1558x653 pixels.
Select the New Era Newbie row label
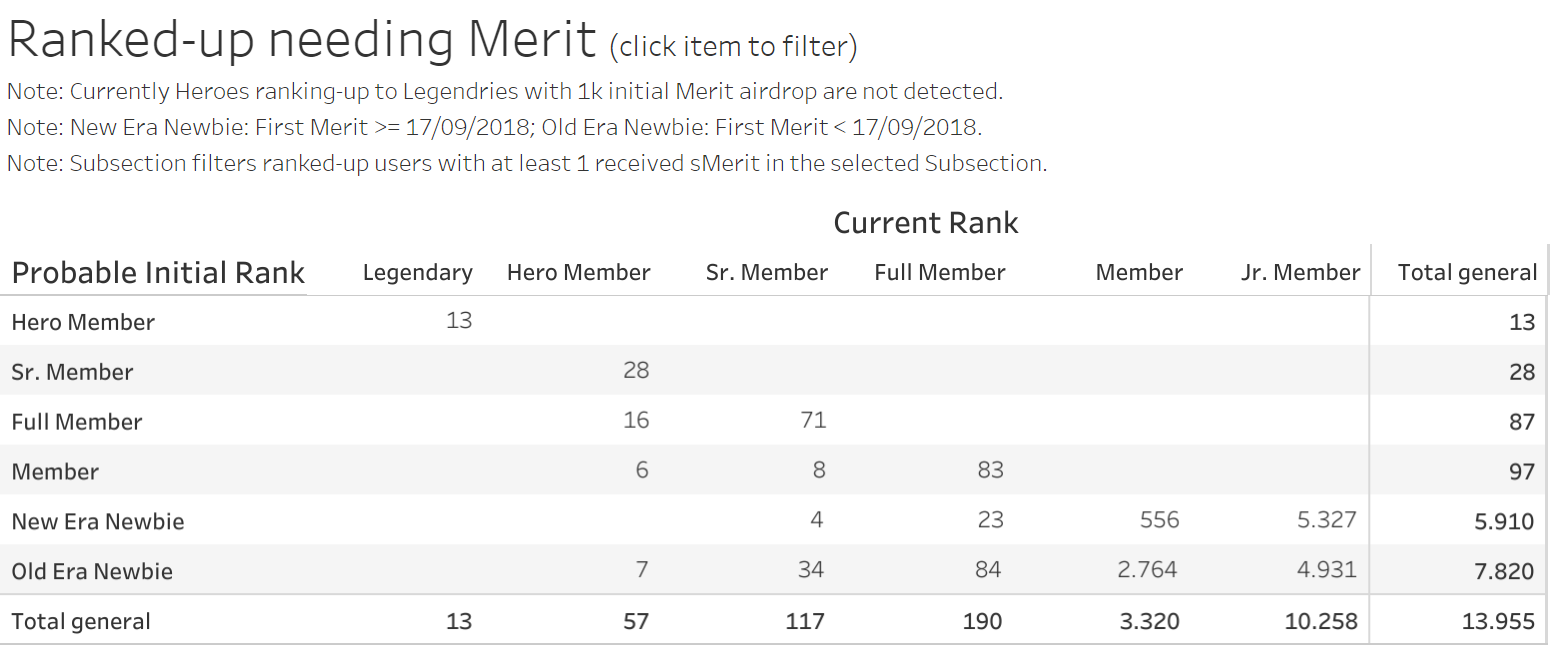pos(97,522)
